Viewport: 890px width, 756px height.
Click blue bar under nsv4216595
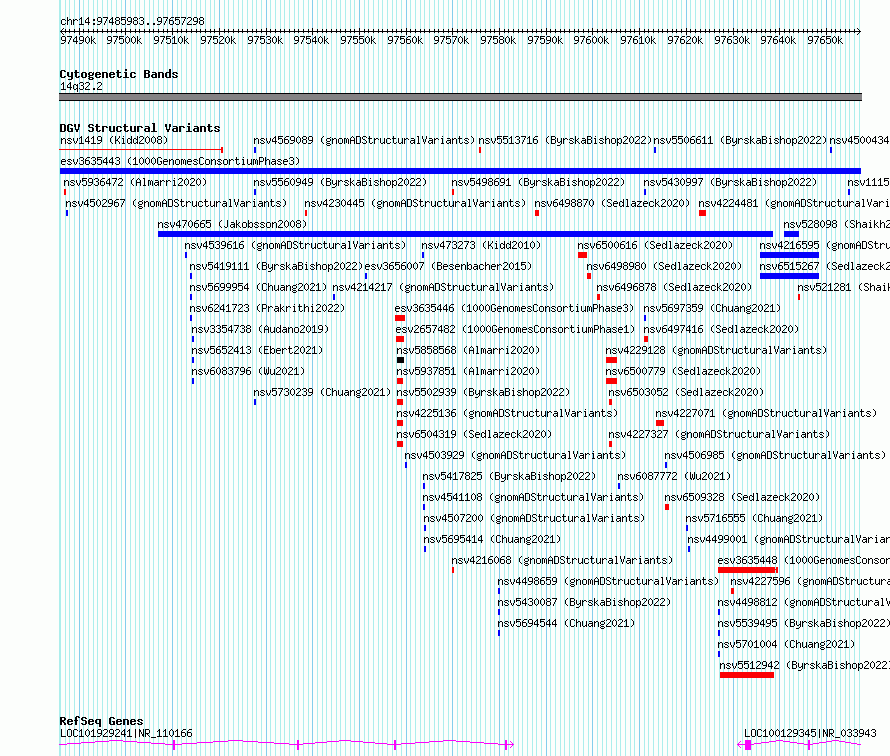[x=789, y=255]
